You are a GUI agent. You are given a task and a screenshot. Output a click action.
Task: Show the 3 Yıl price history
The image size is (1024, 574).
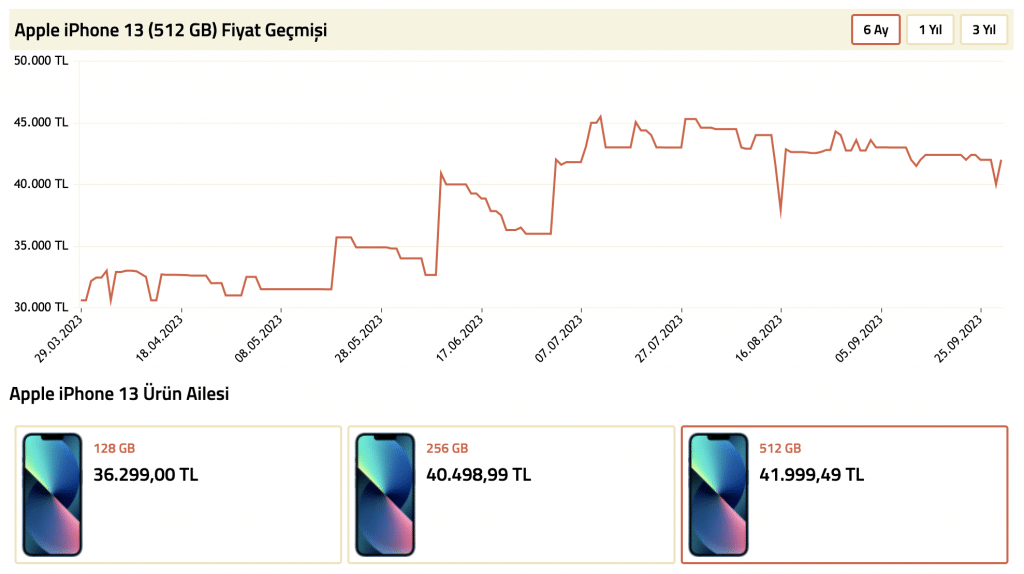click(x=983, y=30)
